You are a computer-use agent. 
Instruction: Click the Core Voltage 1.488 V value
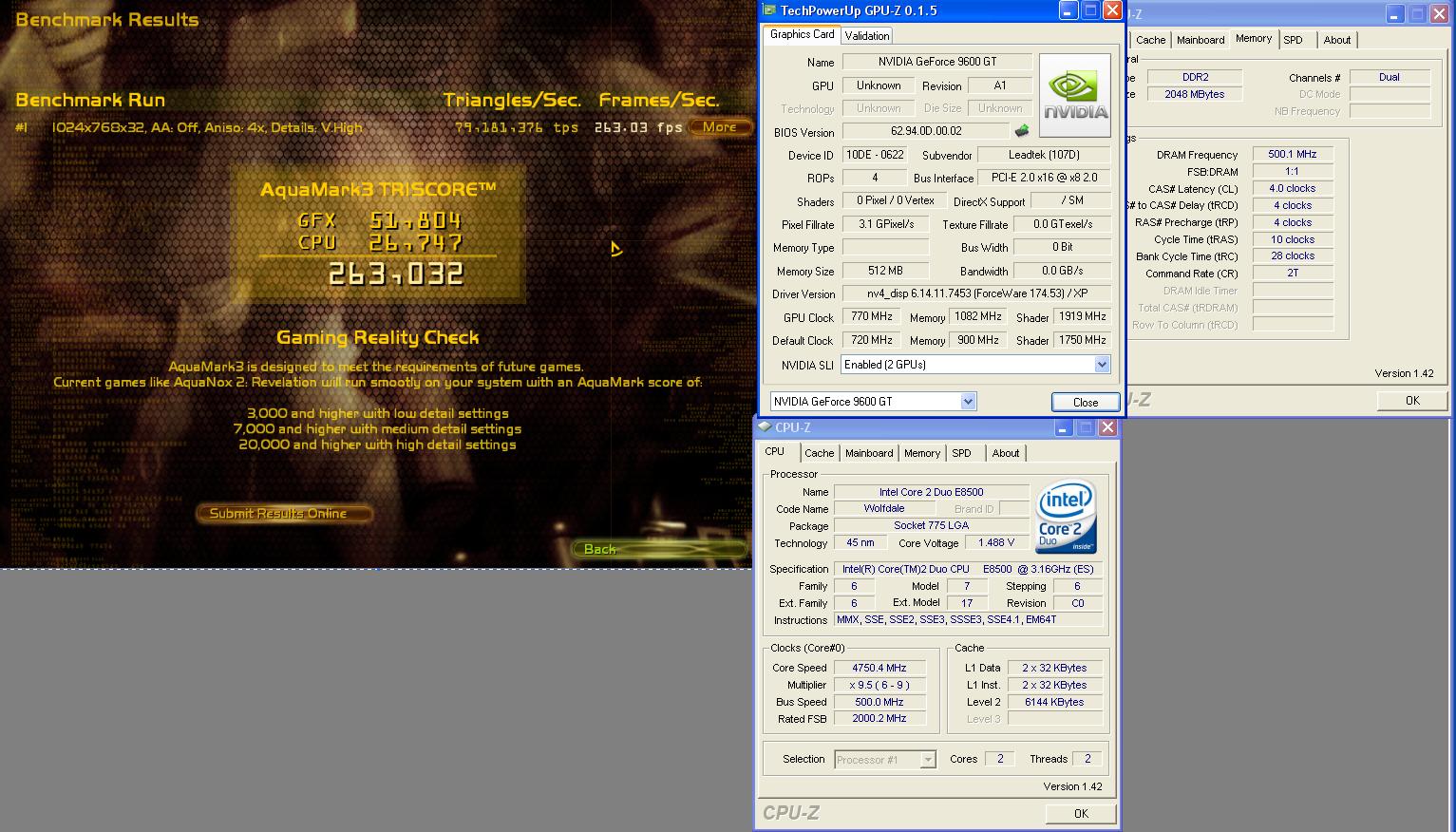[x=996, y=542]
